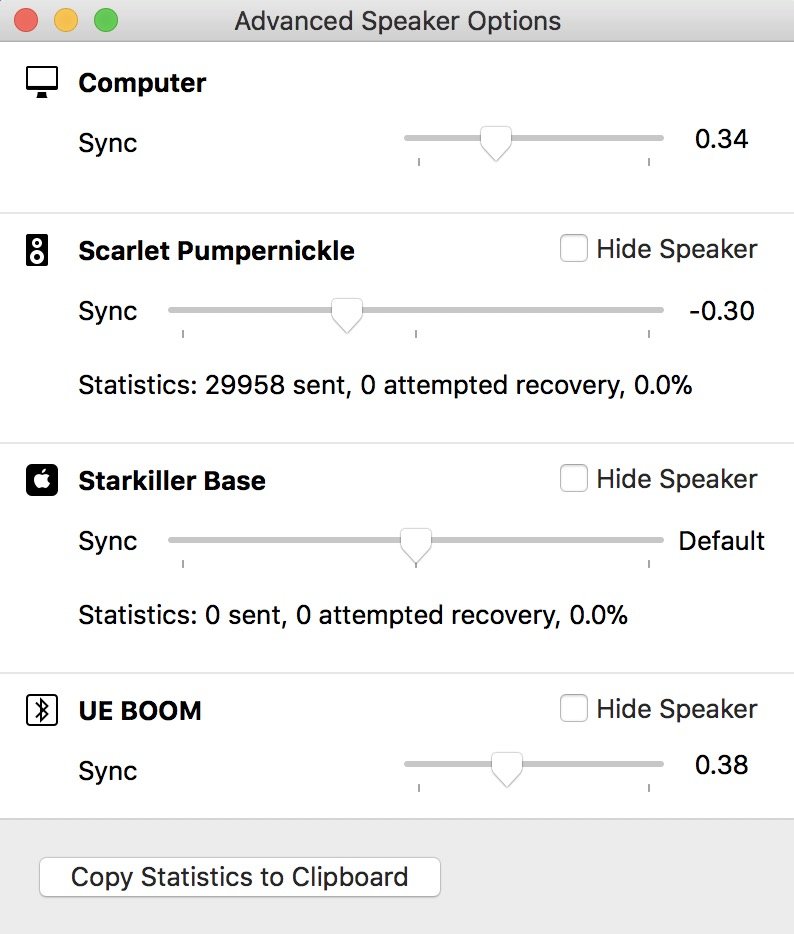Click the Starkiller Base Apple icon
The height and width of the screenshot is (934, 794).
[40, 481]
